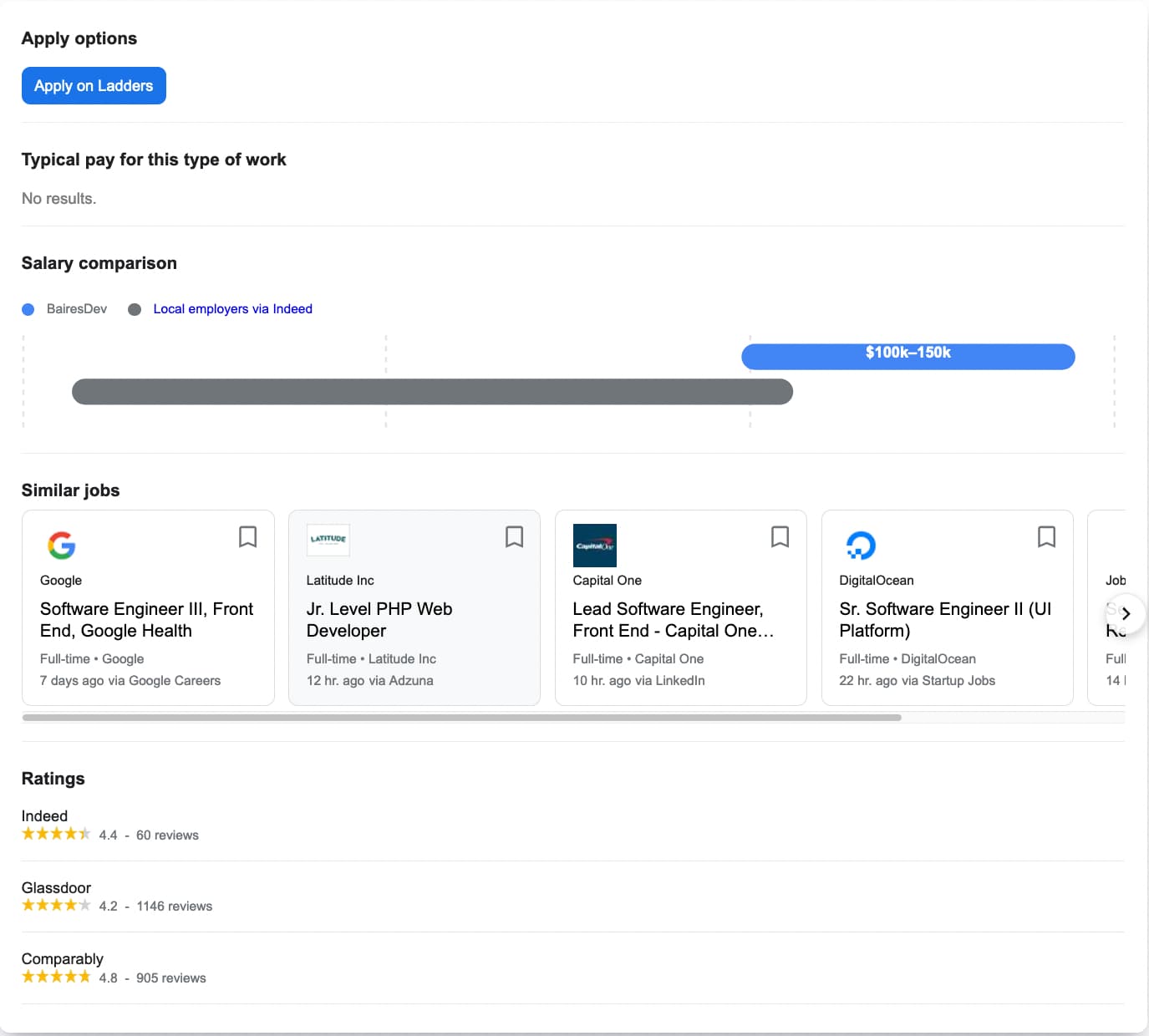Viewport: 1149px width, 1036px height.
Task: Click Full-time • Capital One text
Action: click(x=638, y=659)
